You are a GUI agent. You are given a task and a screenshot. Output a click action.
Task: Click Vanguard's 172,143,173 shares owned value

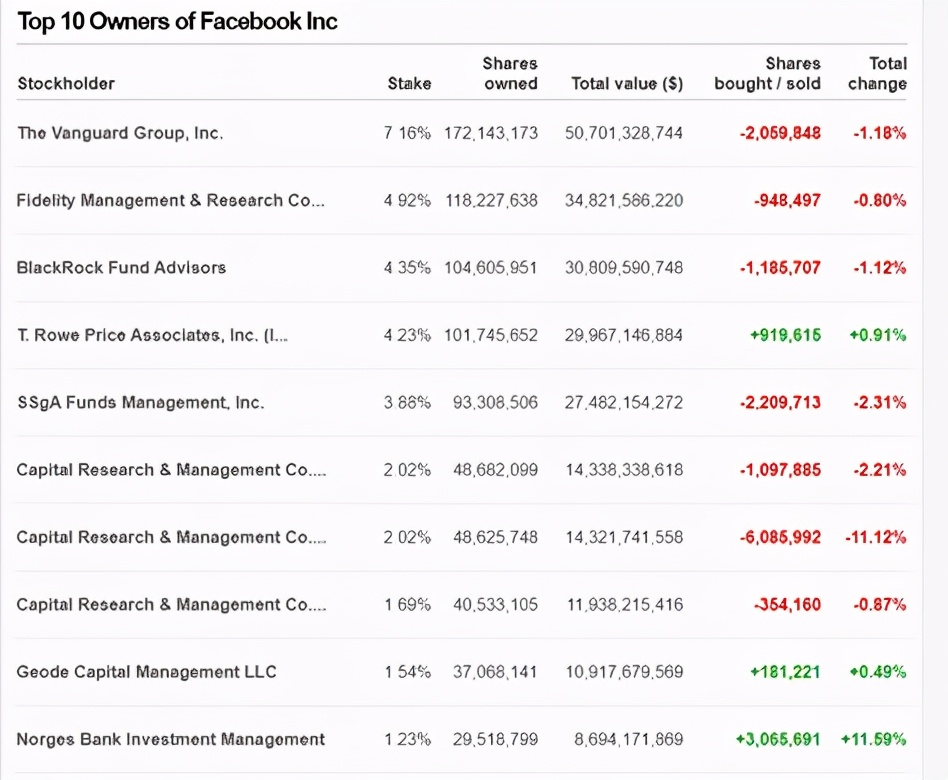[490, 133]
